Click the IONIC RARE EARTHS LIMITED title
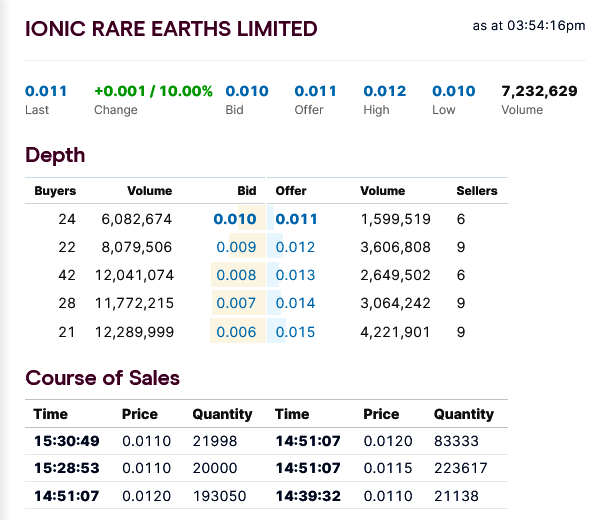The height and width of the screenshot is (520, 600). tap(171, 29)
